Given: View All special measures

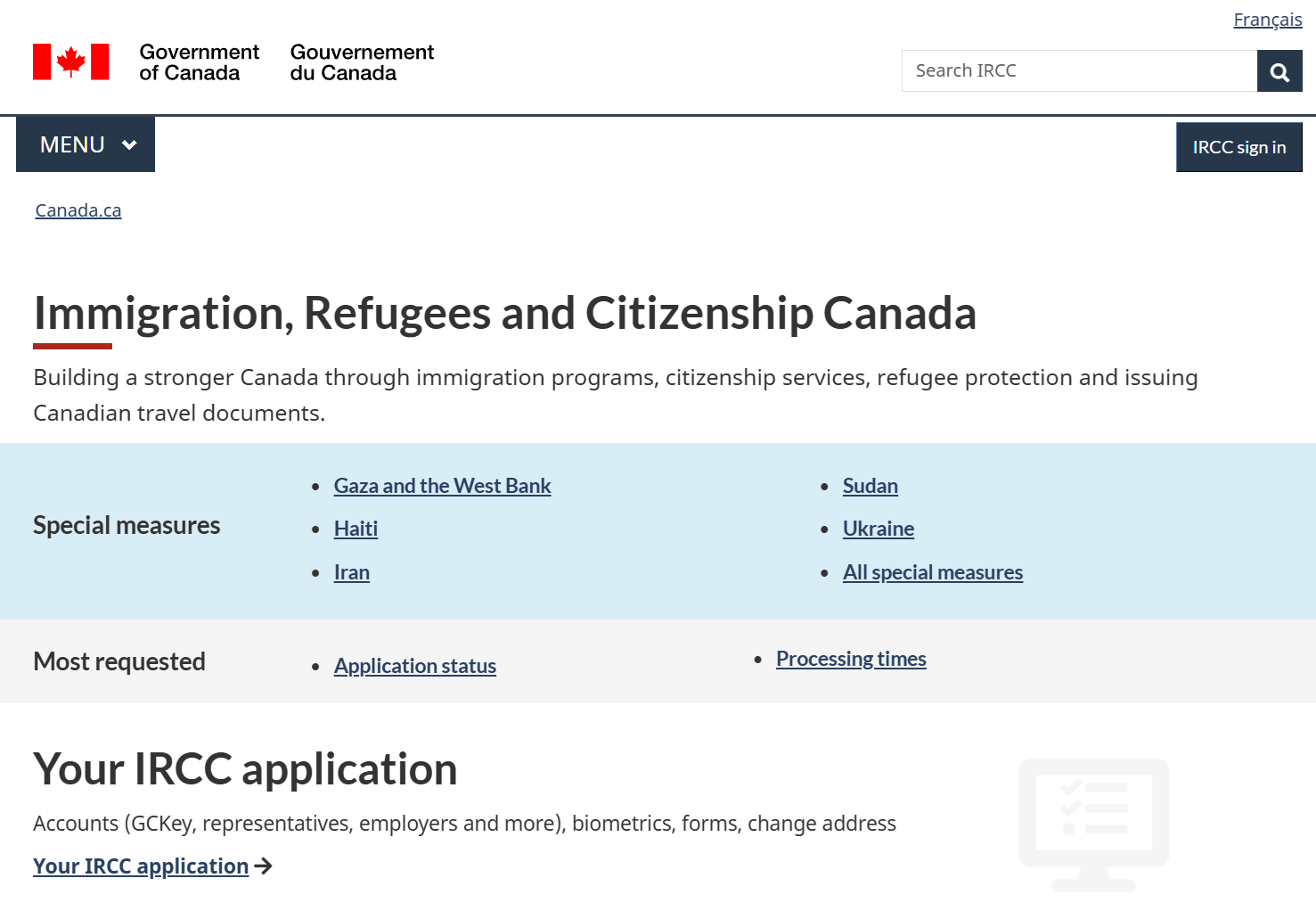Looking at the screenshot, I should tap(932, 572).
